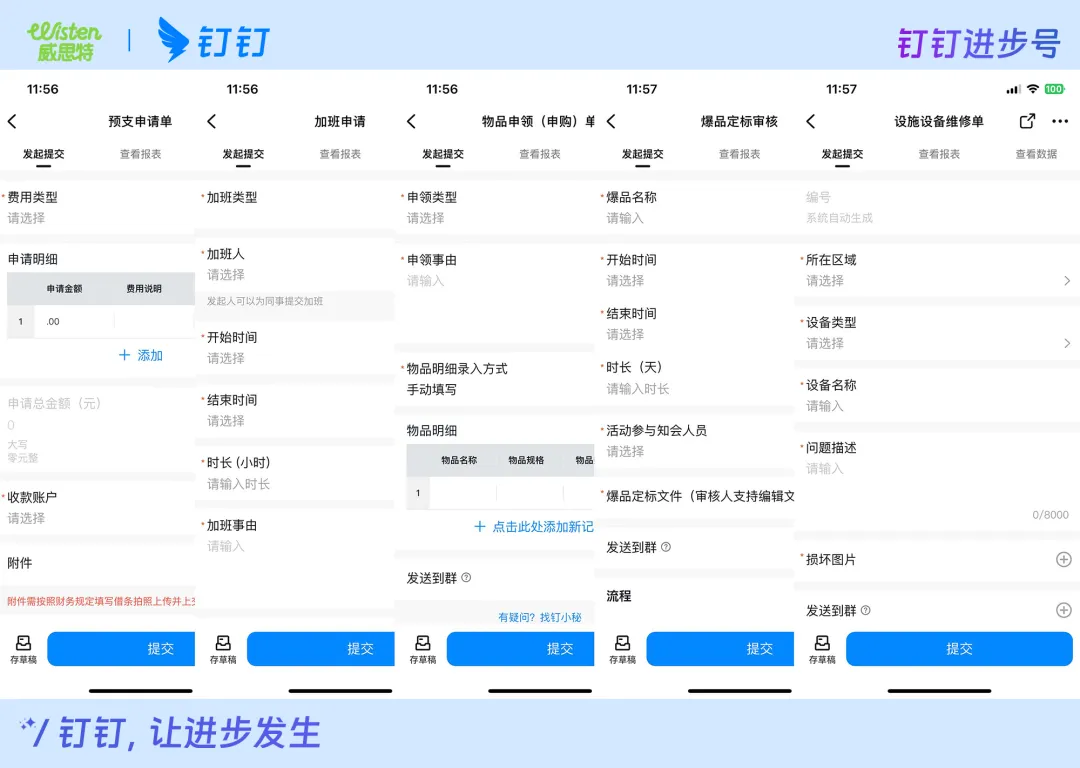Screen dimensions: 1080x768
Task: Click the 爆品定标文件 field
Action: pyautogui.click(x=694, y=496)
